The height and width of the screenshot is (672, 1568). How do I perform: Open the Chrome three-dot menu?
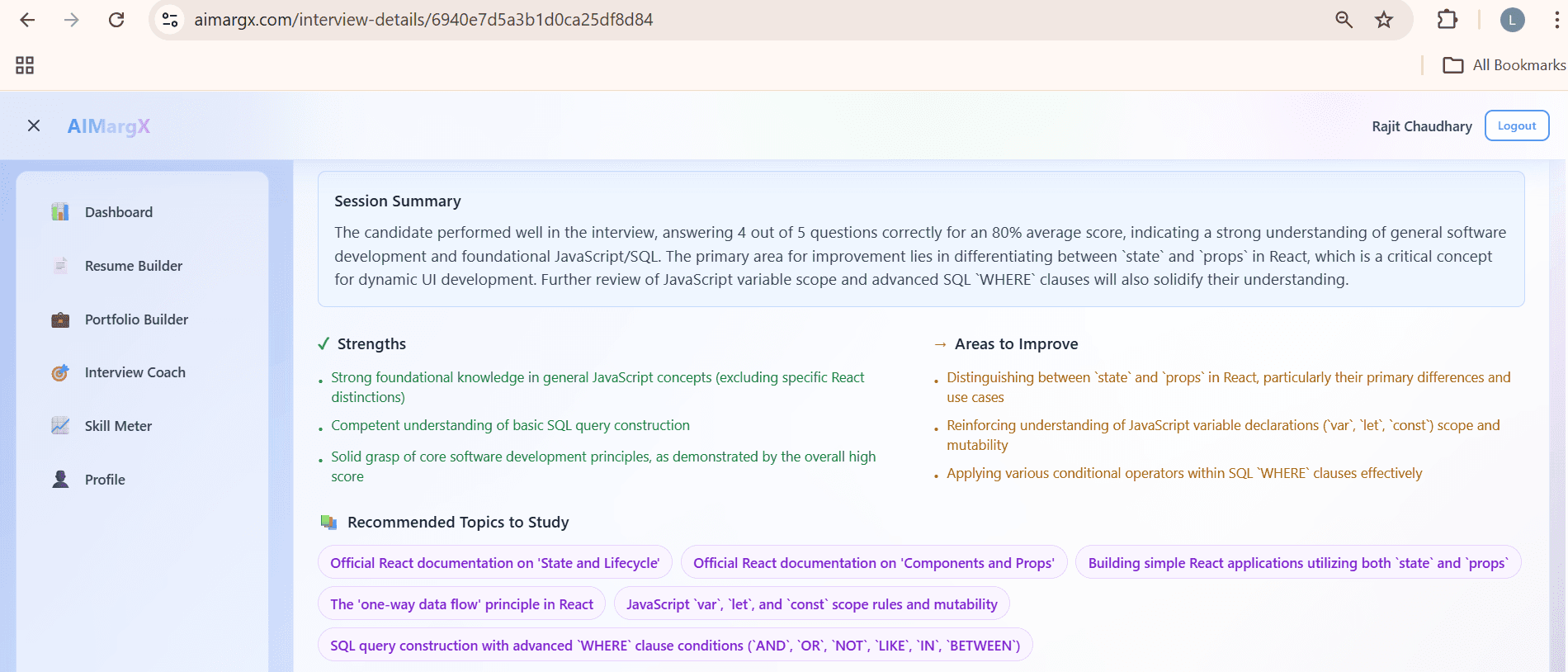[x=1556, y=20]
